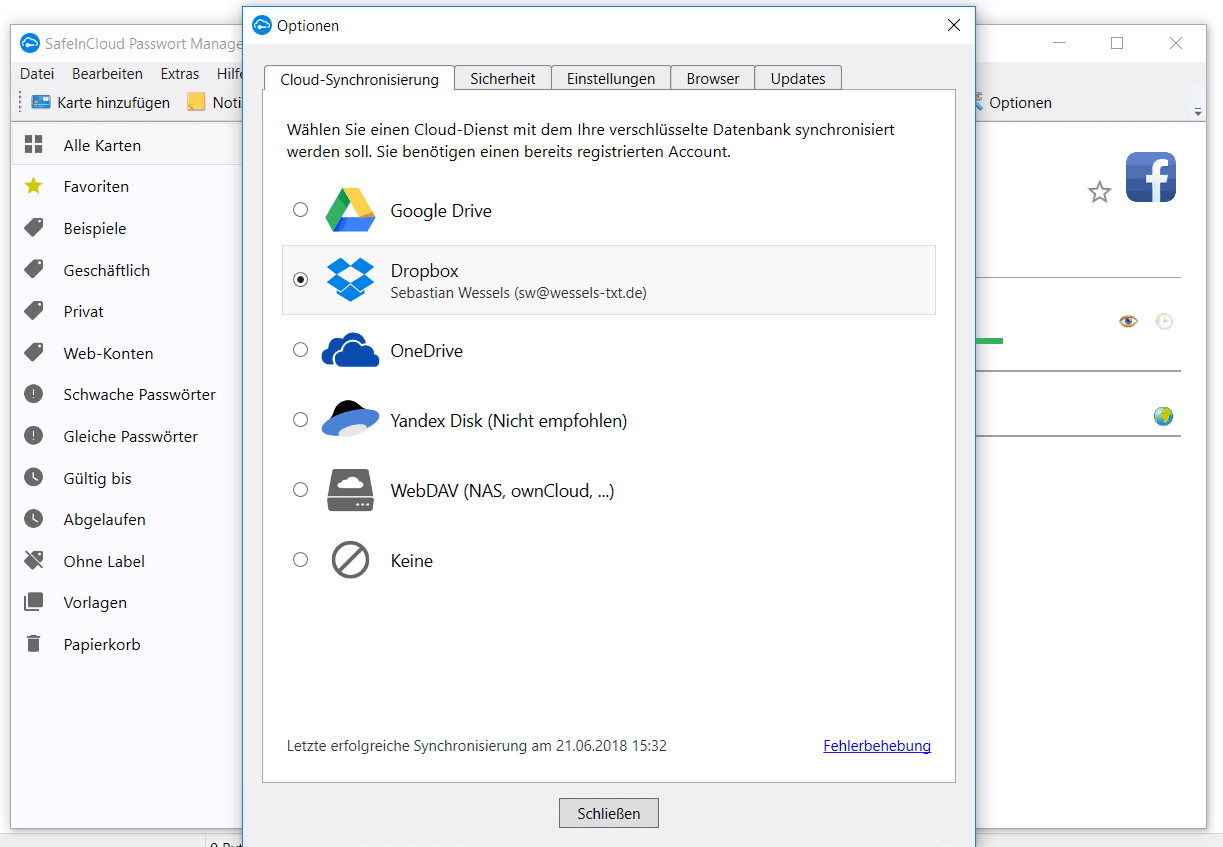Image resolution: width=1223 pixels, height=847 pixels.
Task: Switch to the Cloud-Synchronisierung tab
Action: coord(359,79)
